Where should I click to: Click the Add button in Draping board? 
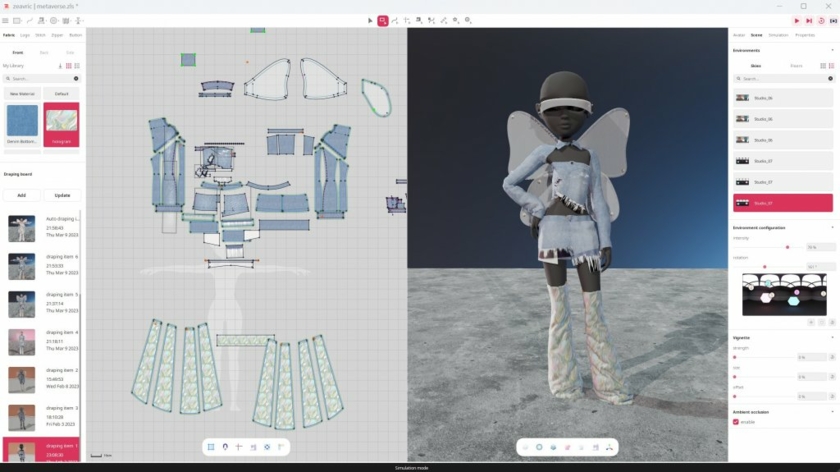pos(21,195)
